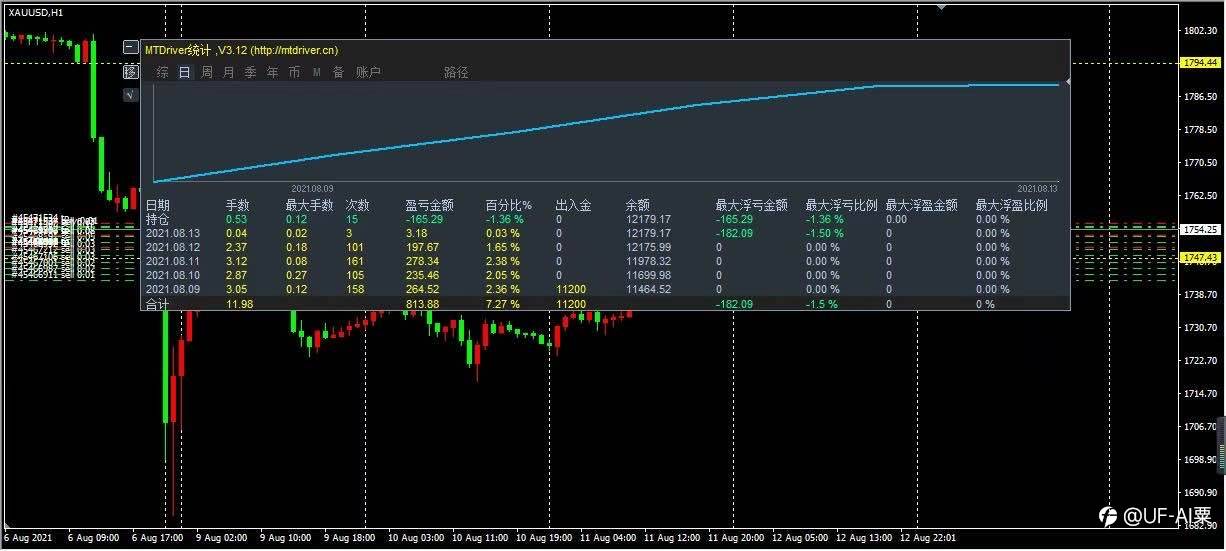Click the 1754.25 price label on the axis
Image resolution: width=1226 pixels, height=551 pixels.
[1199, 229]
